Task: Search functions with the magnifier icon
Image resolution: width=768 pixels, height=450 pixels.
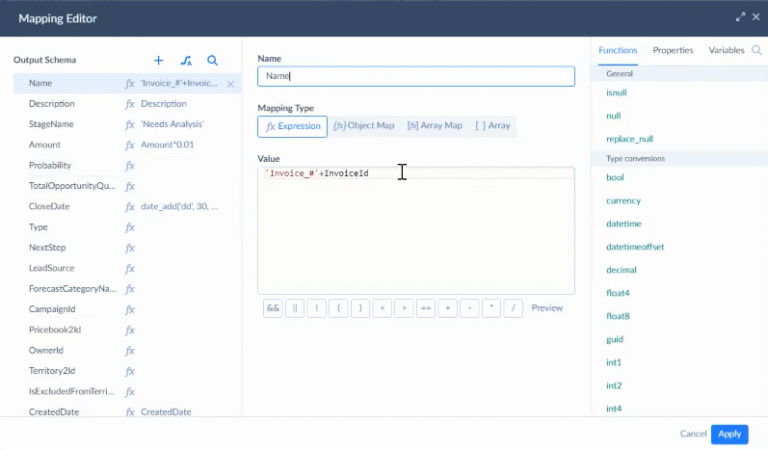Action: (x=756, y=50)
